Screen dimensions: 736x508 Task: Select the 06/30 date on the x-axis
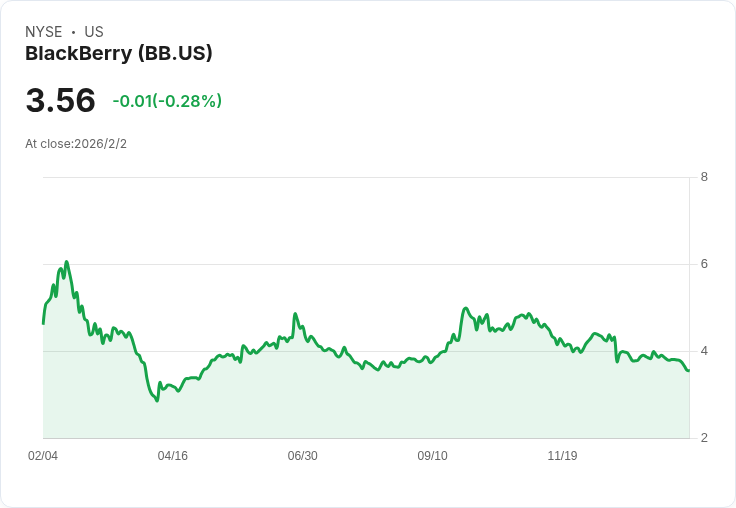click(x=302, y=456)
